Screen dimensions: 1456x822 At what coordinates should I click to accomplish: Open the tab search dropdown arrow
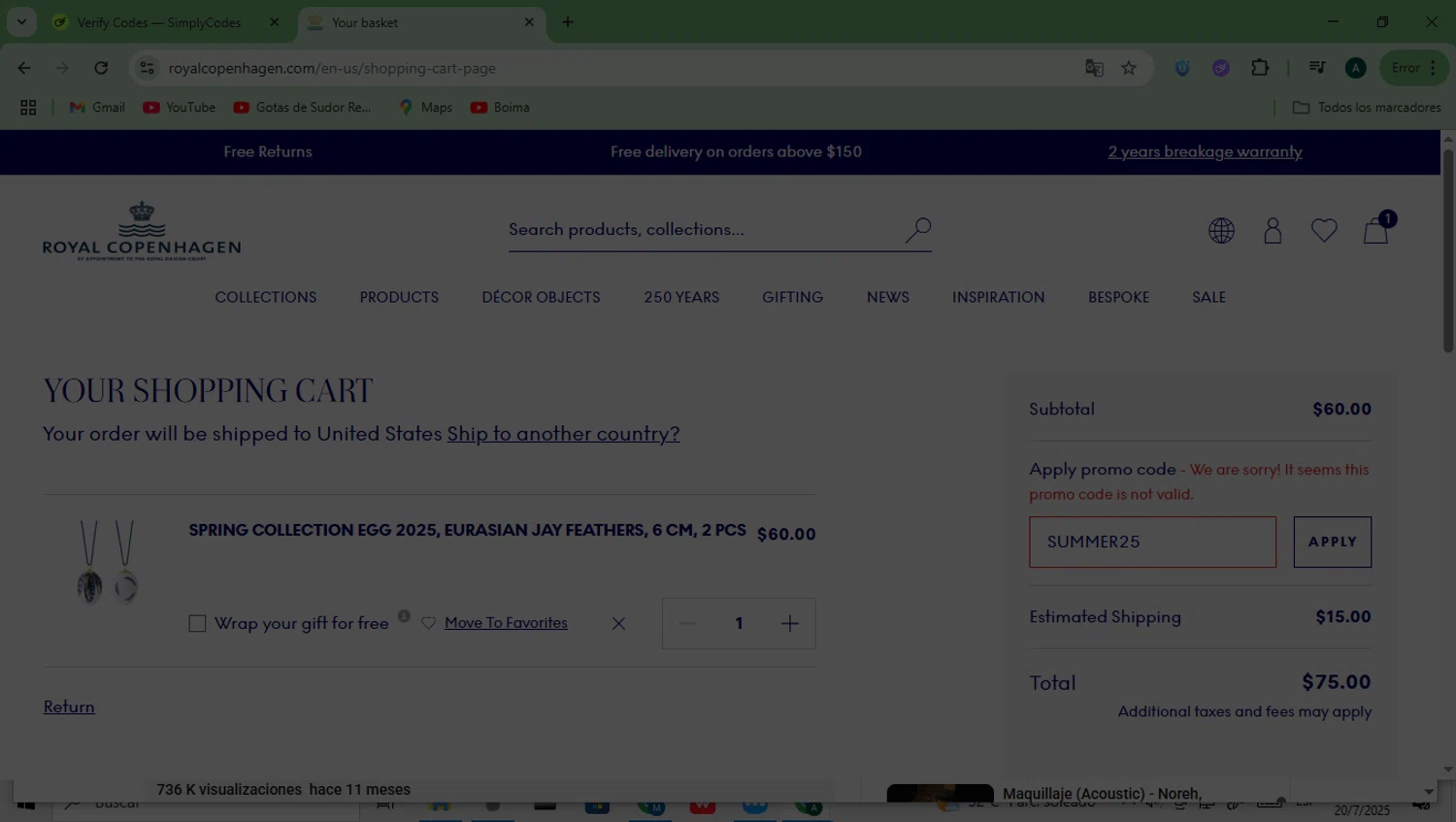point(21,22)
